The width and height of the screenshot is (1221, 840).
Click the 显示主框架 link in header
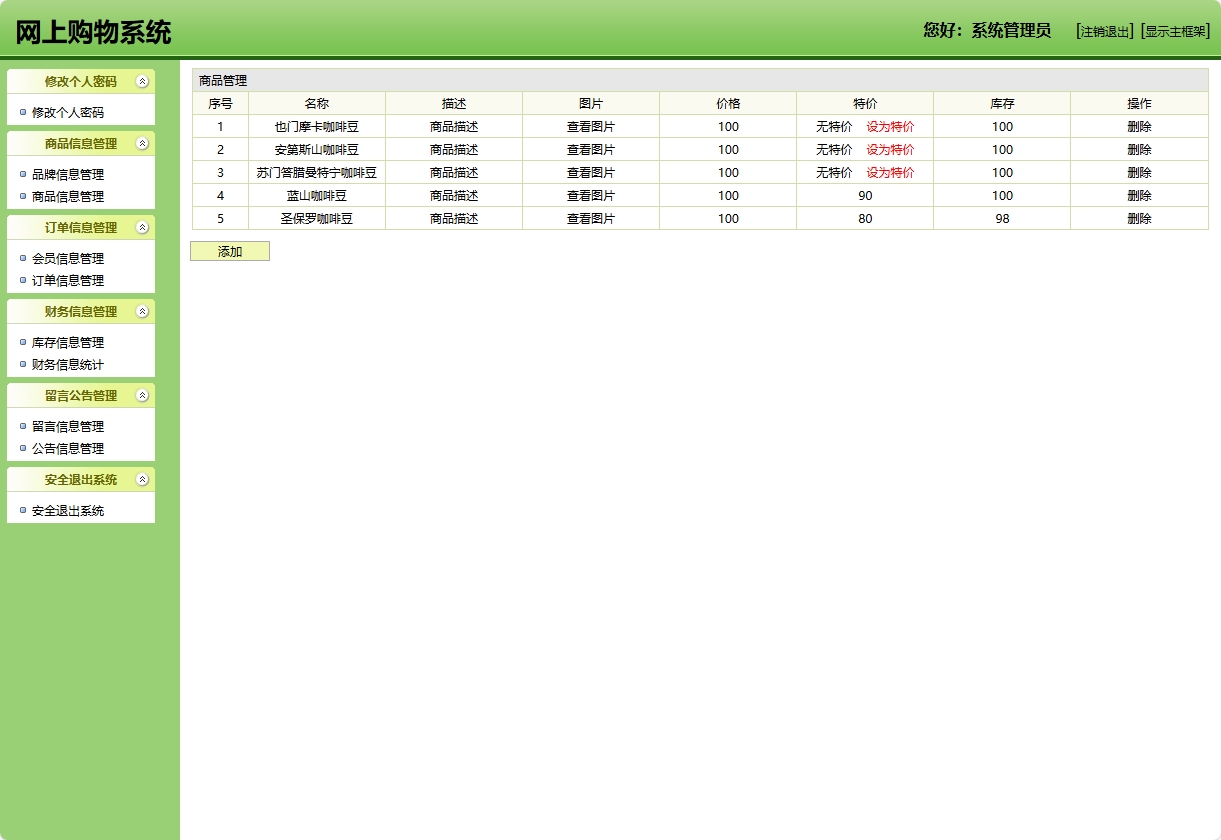pyautogui.click(x=1175, y=31)
